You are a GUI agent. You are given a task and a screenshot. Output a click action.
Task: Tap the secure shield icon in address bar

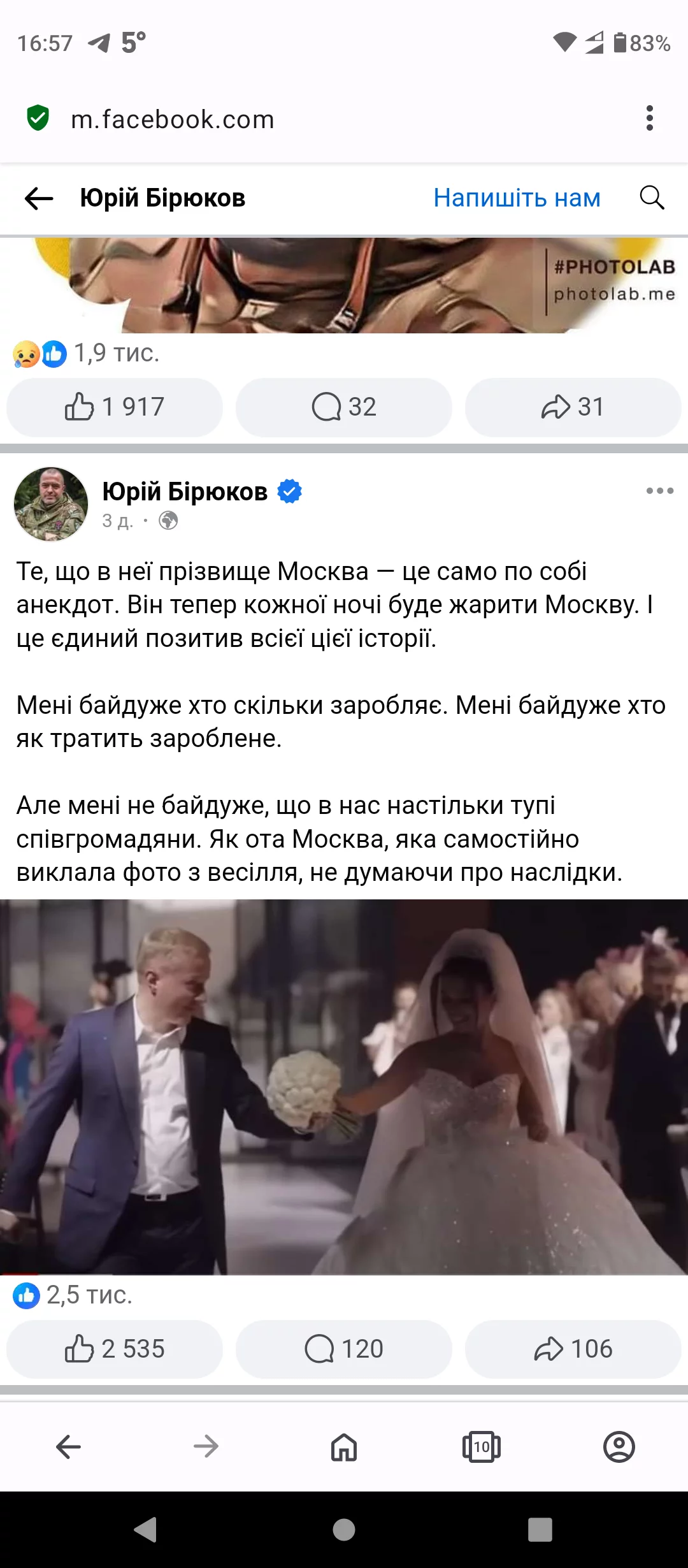click(x=38, y=118)
